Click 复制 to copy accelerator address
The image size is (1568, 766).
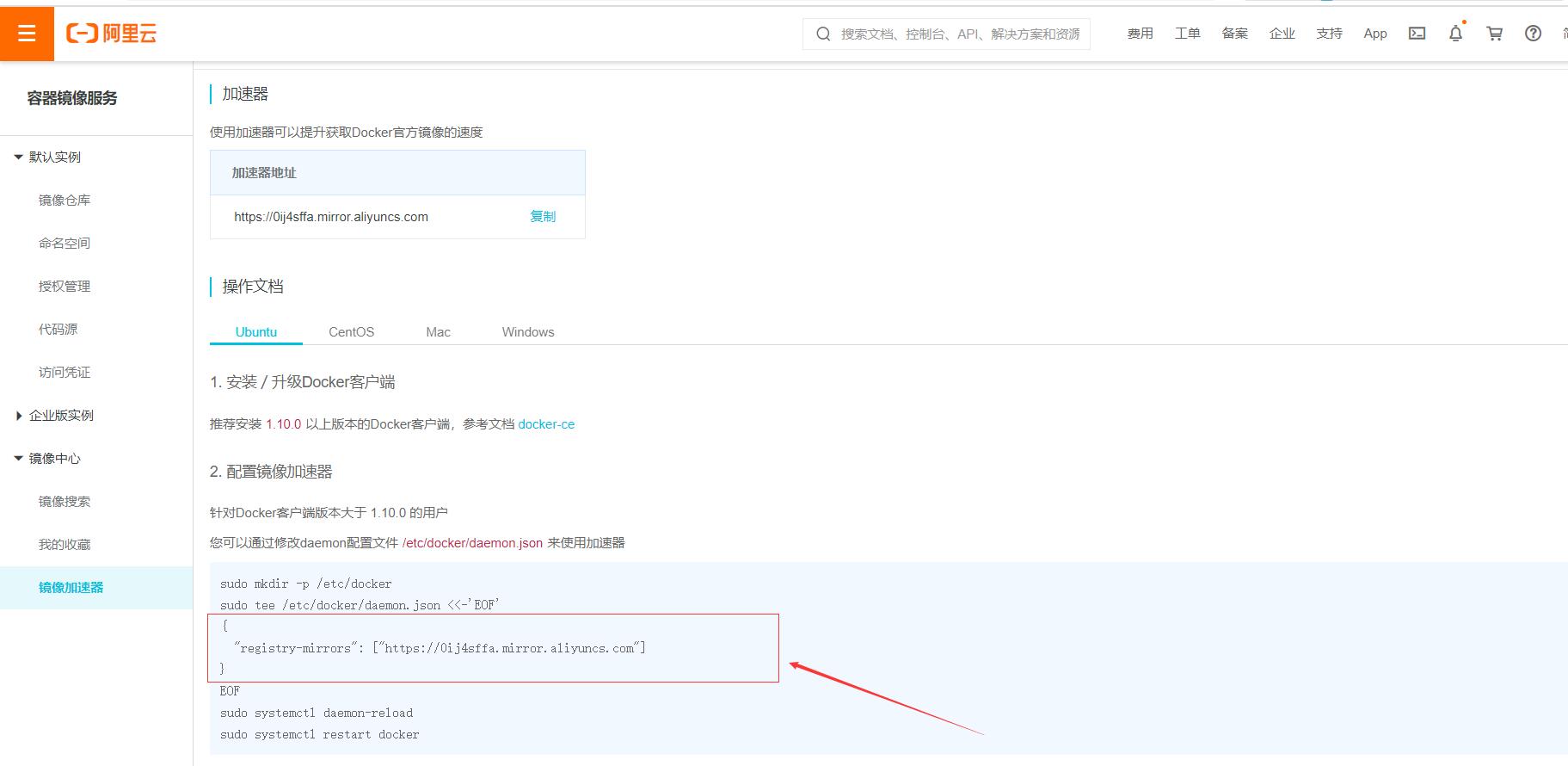click(x=543, y=216)
